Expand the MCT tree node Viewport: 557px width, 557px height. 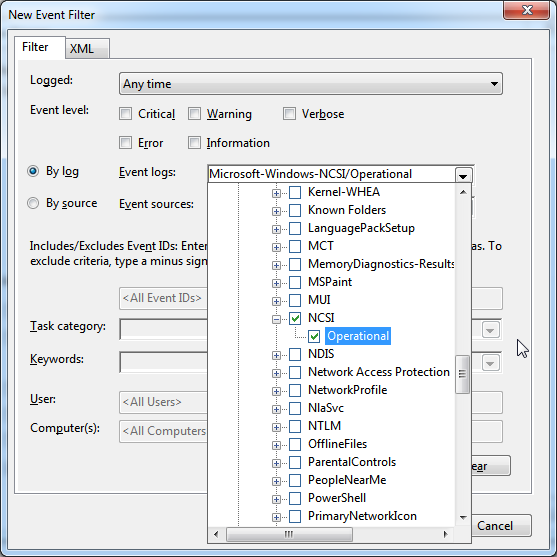(276, 247)
